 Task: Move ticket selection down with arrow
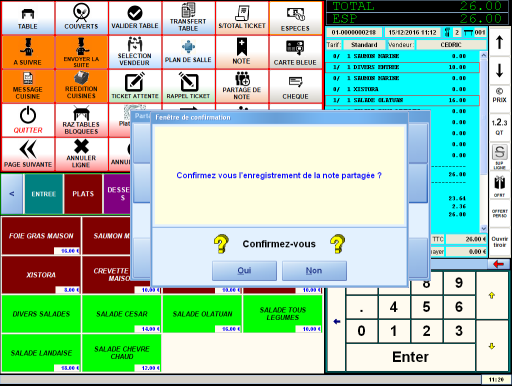[x=499, y=71]
